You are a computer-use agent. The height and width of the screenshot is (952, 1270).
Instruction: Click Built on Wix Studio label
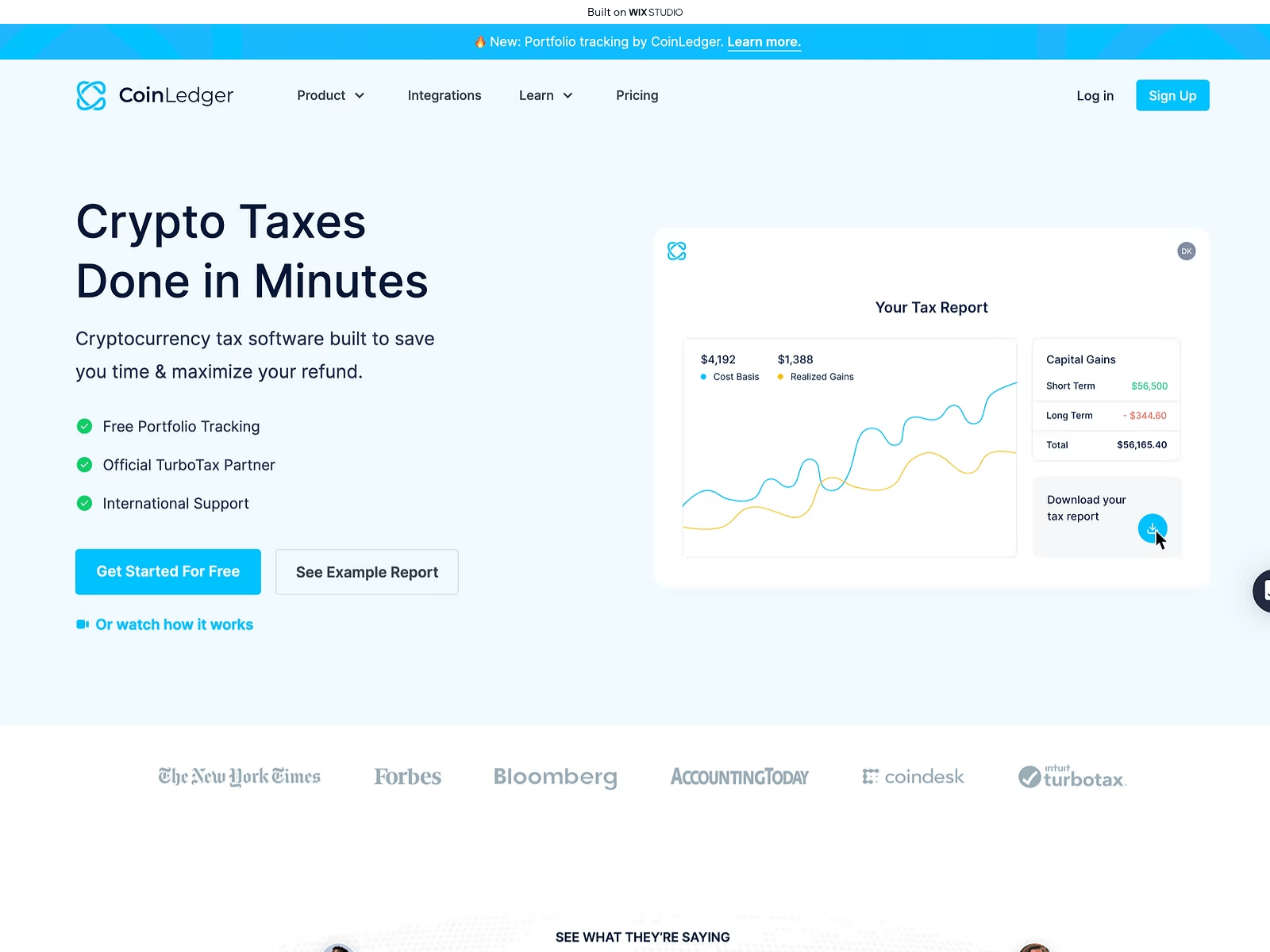tap(635, 12)
